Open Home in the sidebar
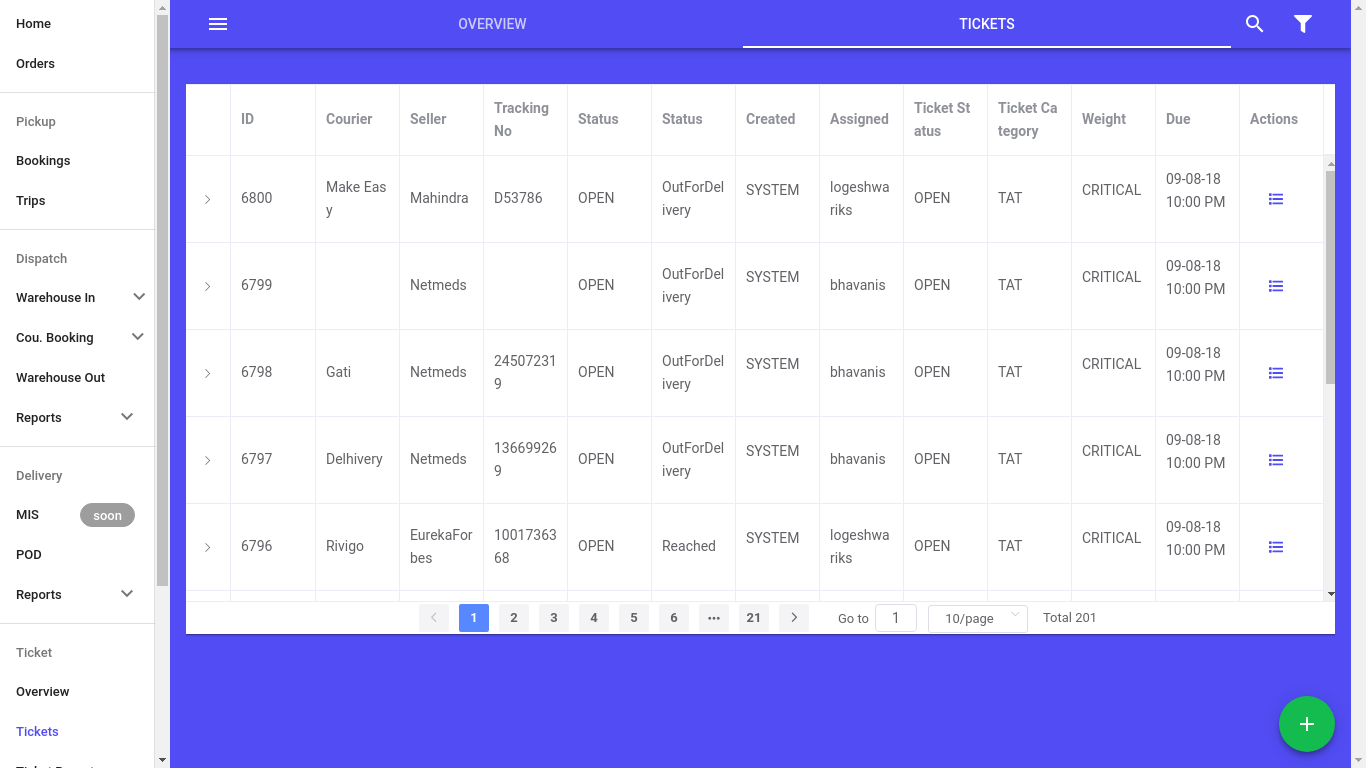This screenshot has width=1366, height=768. [34, 23]
